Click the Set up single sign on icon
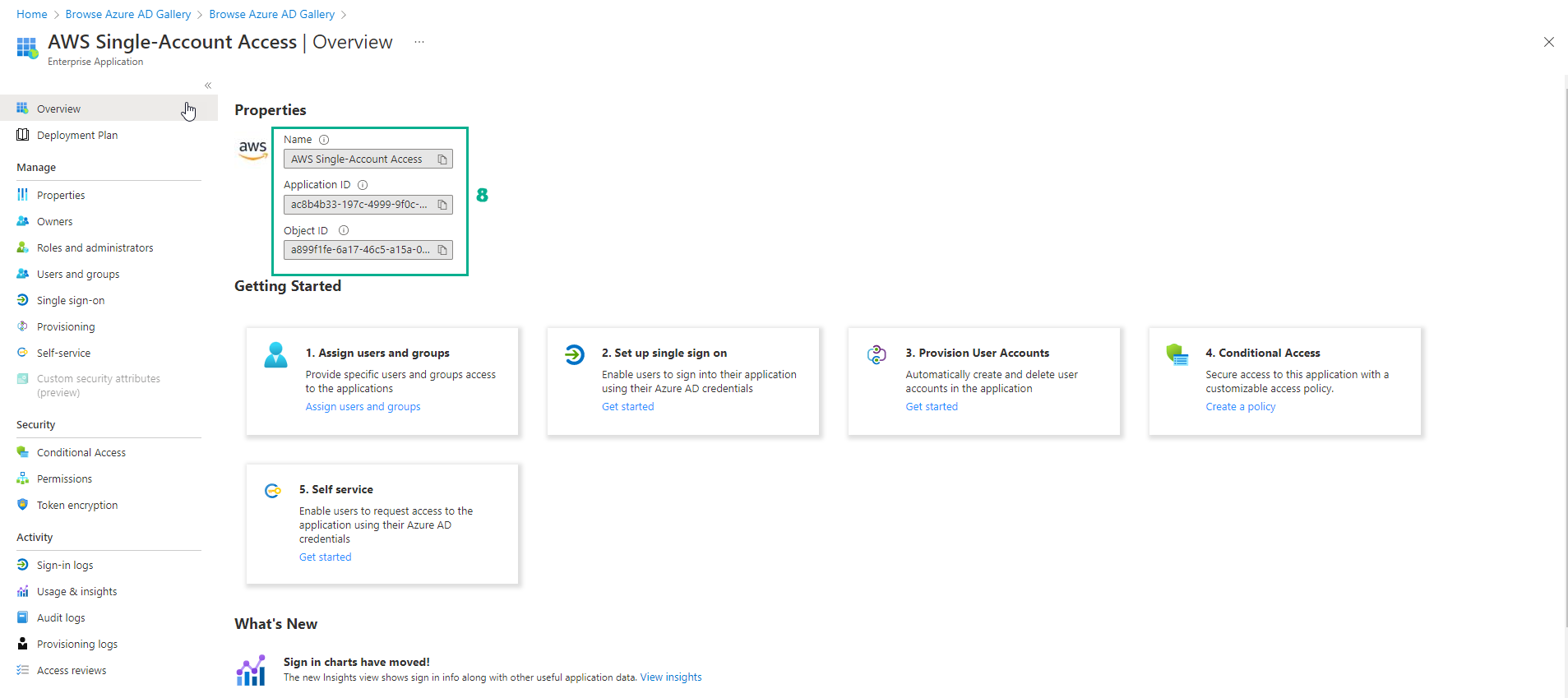Screen dimensions: 1568x698 pyautogui.click(x=575, y=354)
